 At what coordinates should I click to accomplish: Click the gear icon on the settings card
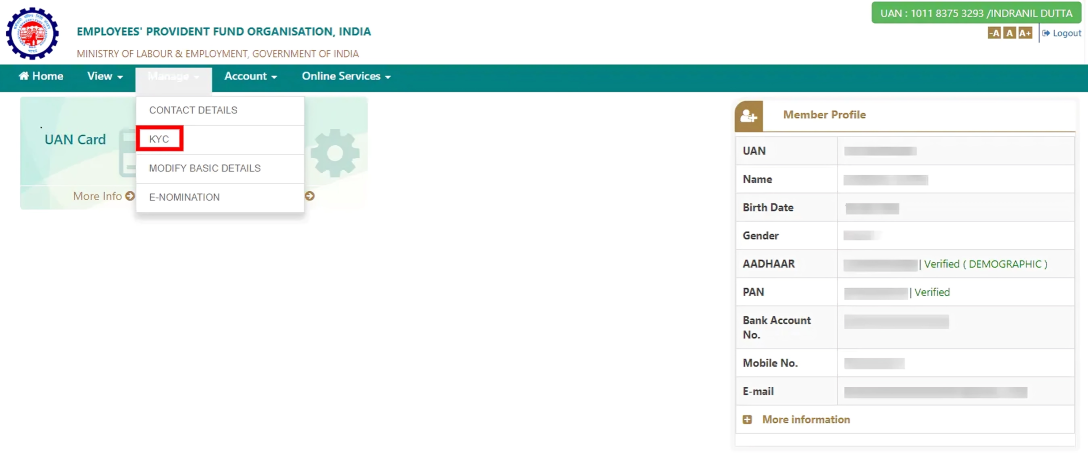334,153
